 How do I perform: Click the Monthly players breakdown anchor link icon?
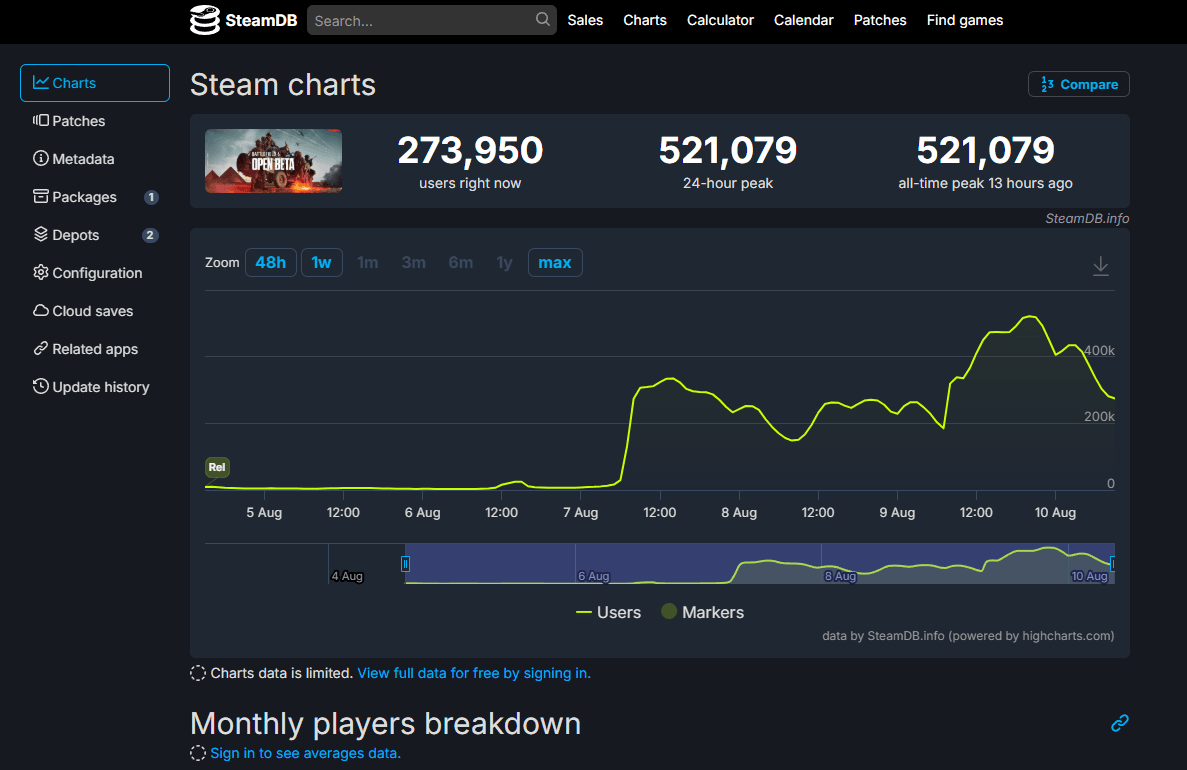click(1120, 723)
